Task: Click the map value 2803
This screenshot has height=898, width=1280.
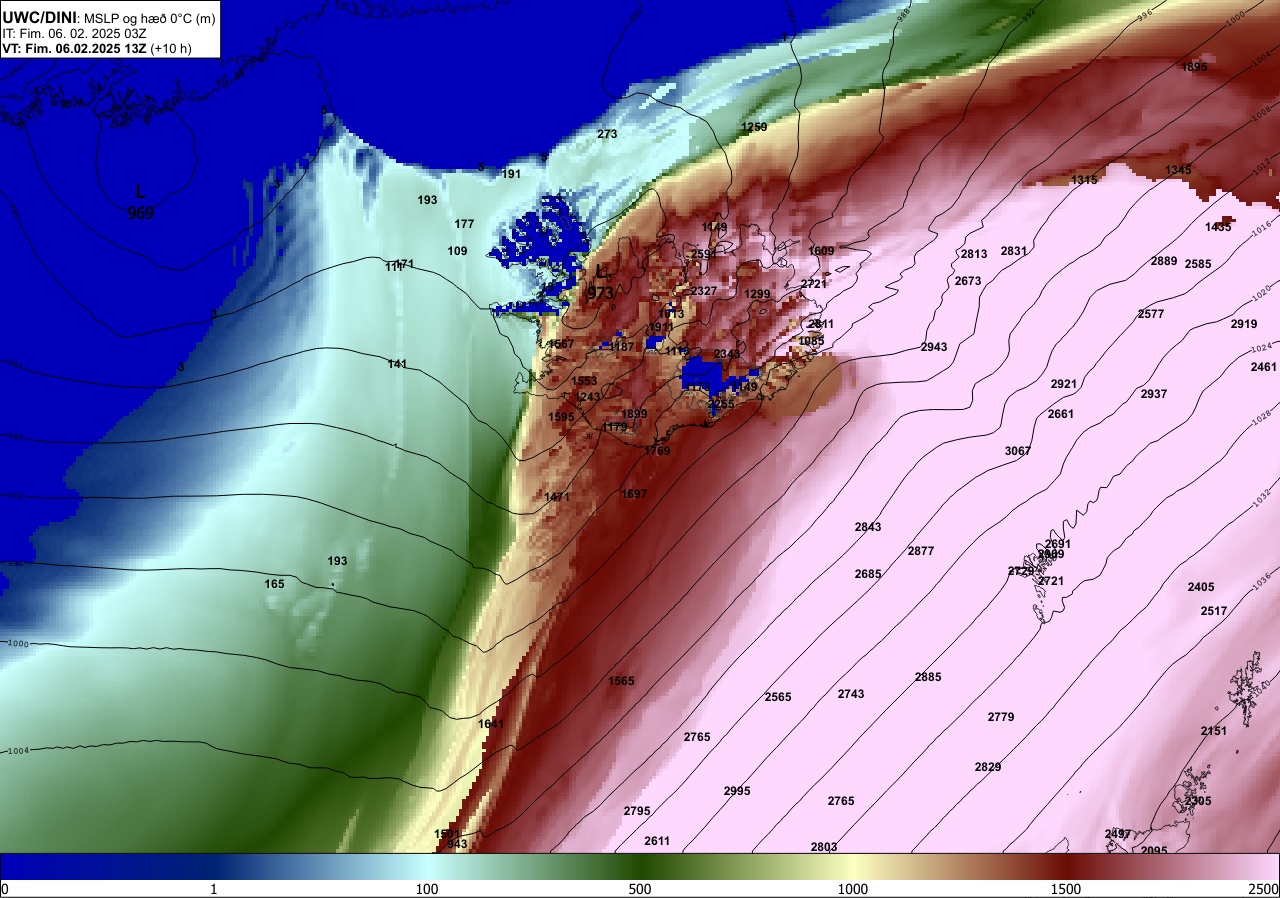Action: point(823,847)
